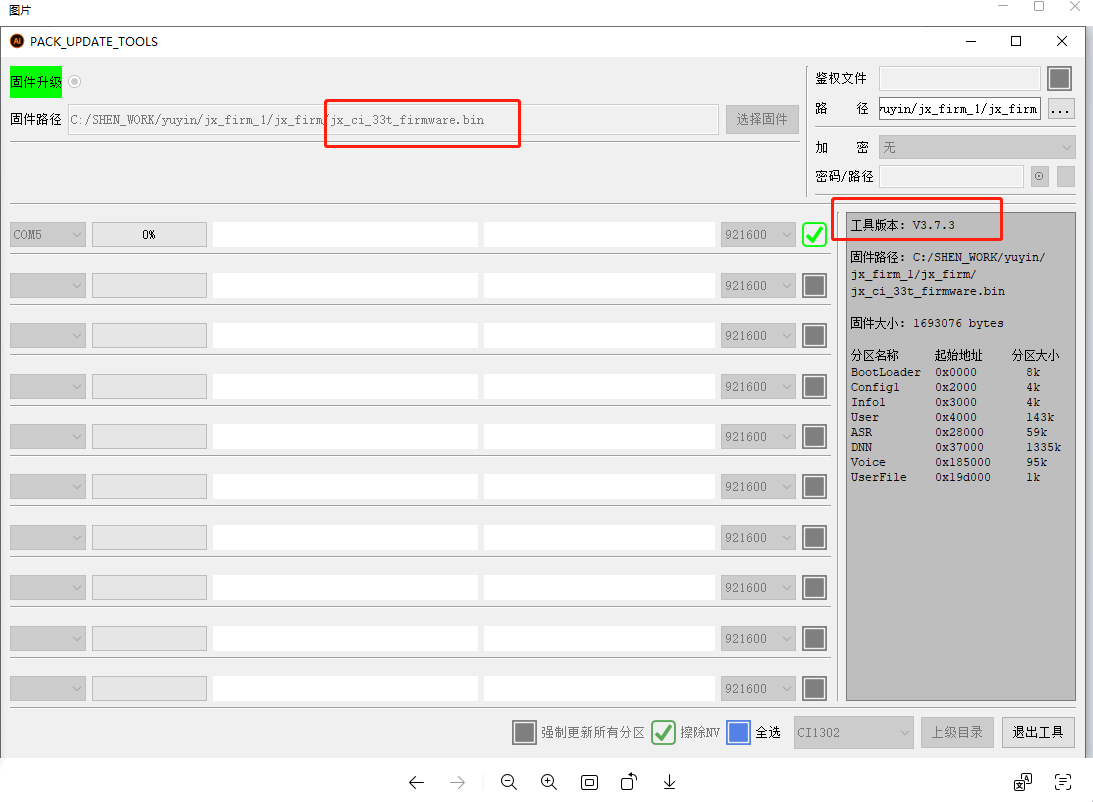Click the 鉴权文件 input field
Viewport: 1093px width, 802px height.
959,78
